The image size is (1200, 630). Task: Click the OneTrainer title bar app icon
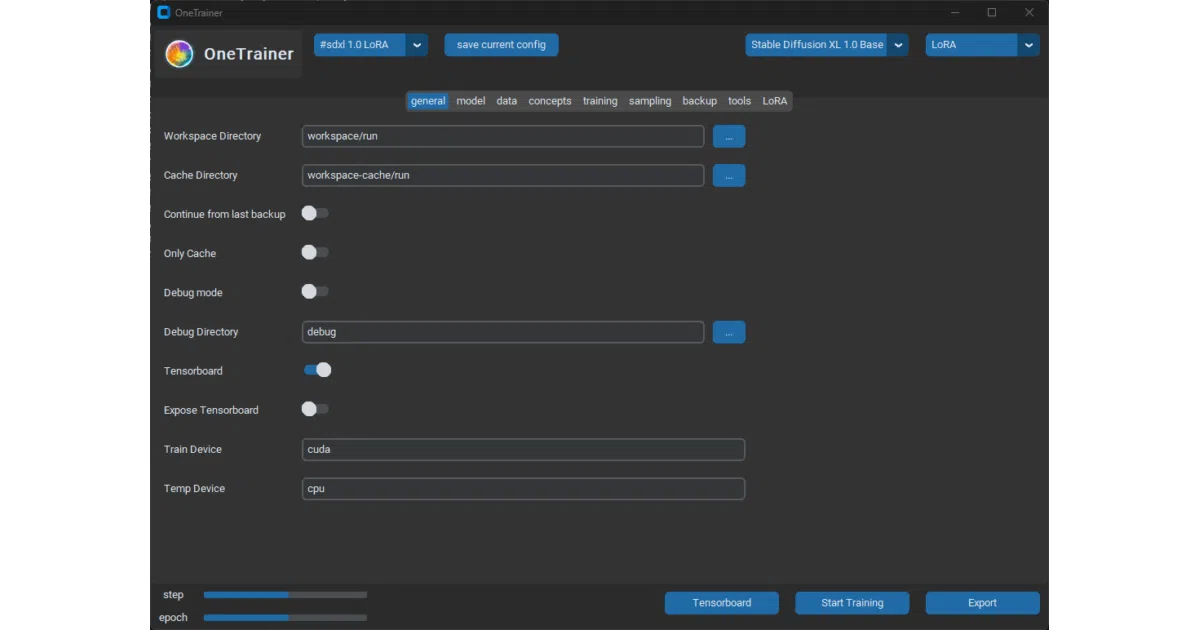tap(164, 13)
